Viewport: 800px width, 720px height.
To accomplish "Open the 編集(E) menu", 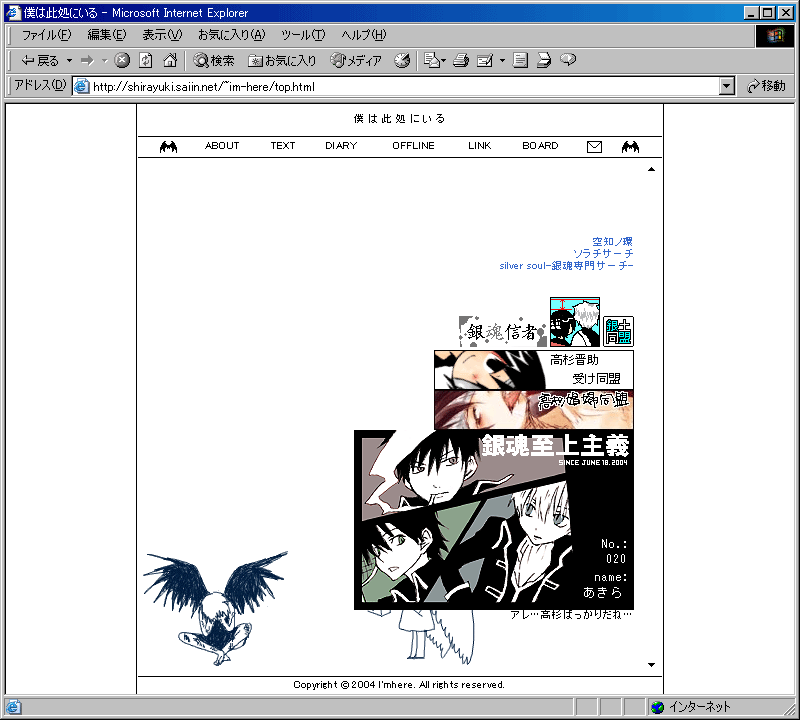I will pyautogui.click(x=107, y=35).
